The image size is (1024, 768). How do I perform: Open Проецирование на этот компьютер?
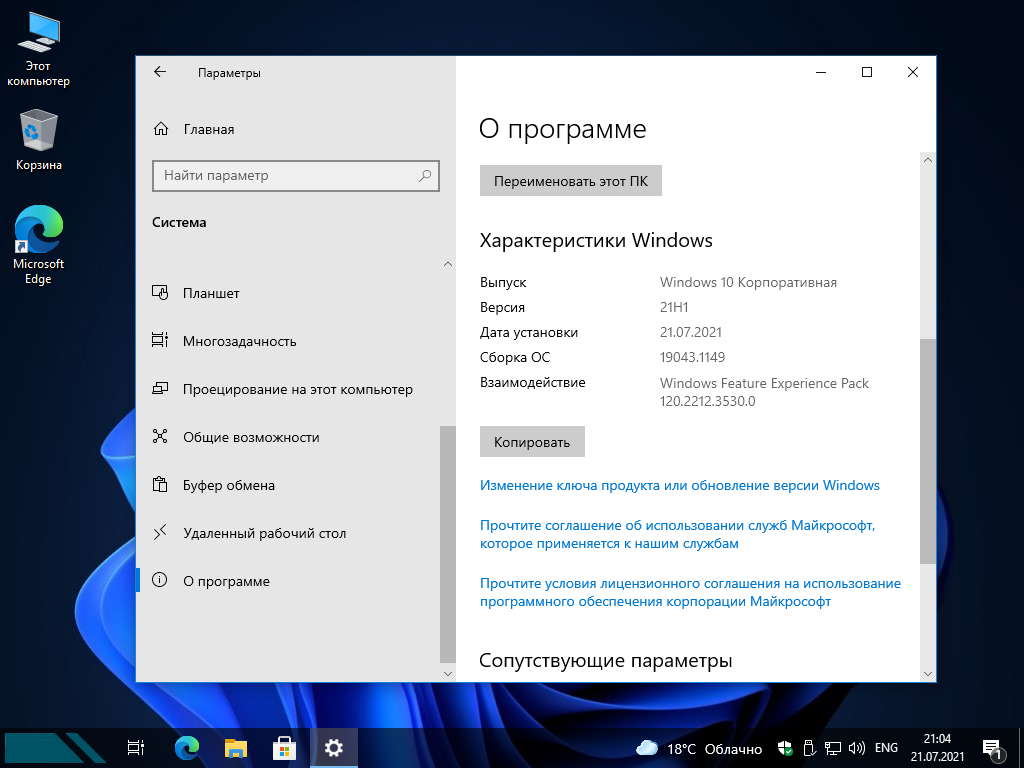(297, 389)
